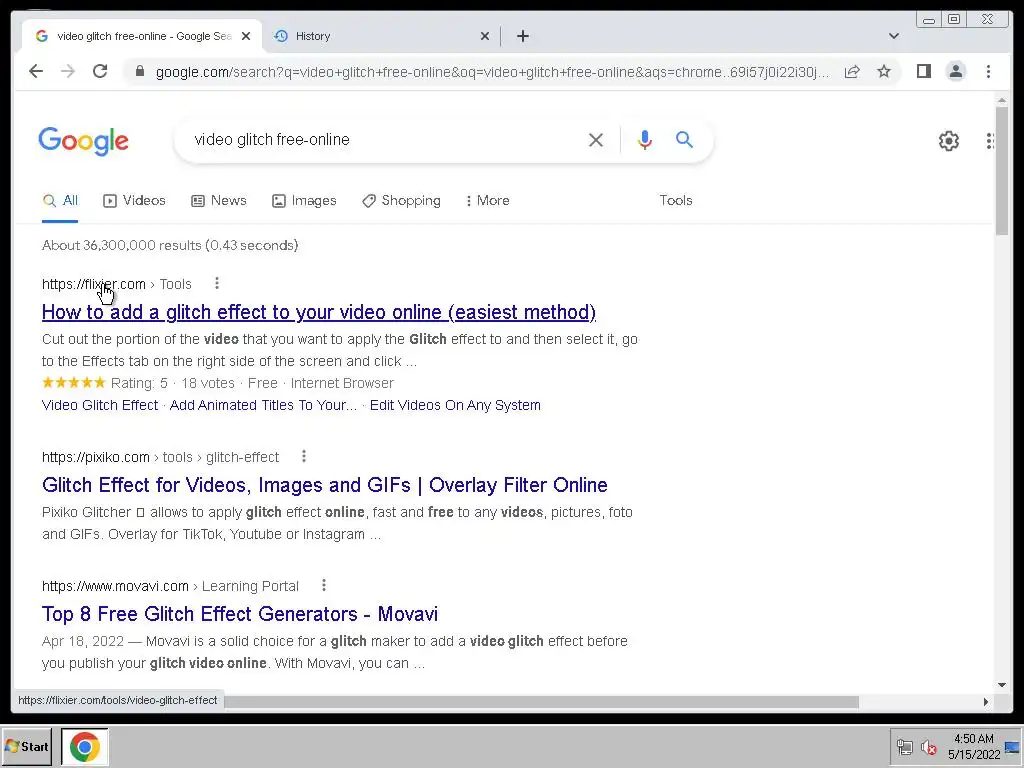Click Chrome icon in the taskbar

[85, 746]
